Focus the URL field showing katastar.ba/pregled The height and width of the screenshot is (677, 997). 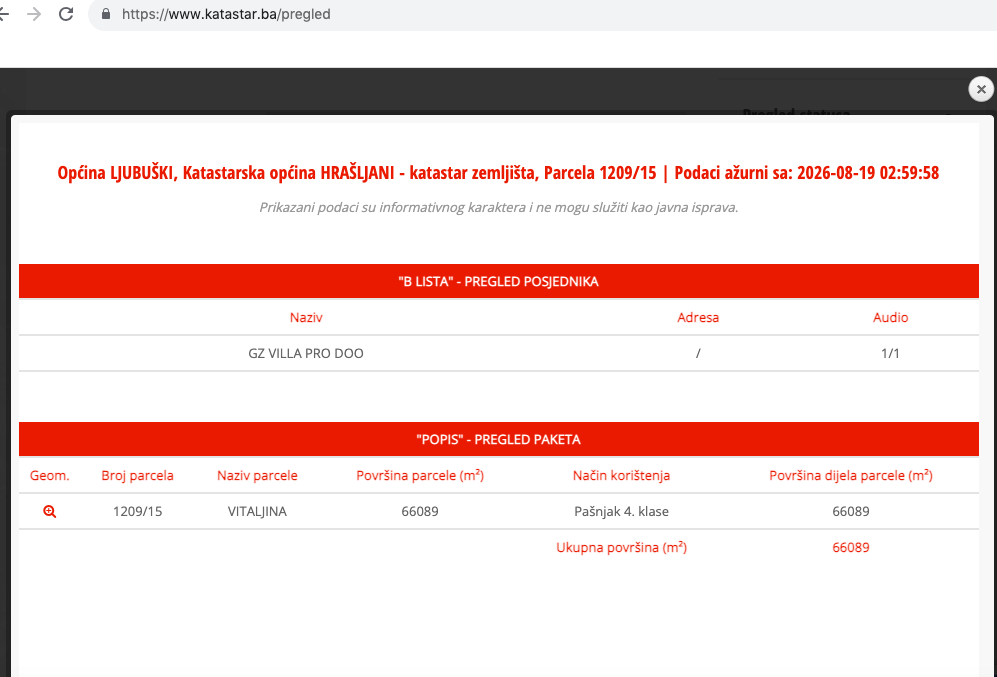[540, 14]
